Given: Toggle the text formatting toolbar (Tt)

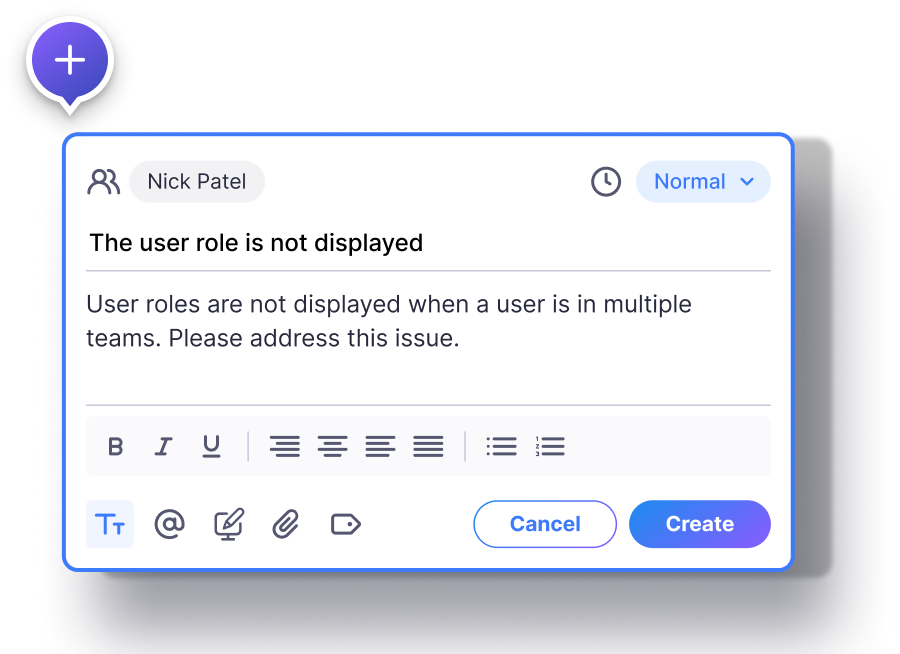Looking at the screenshot, I should 110,524.
